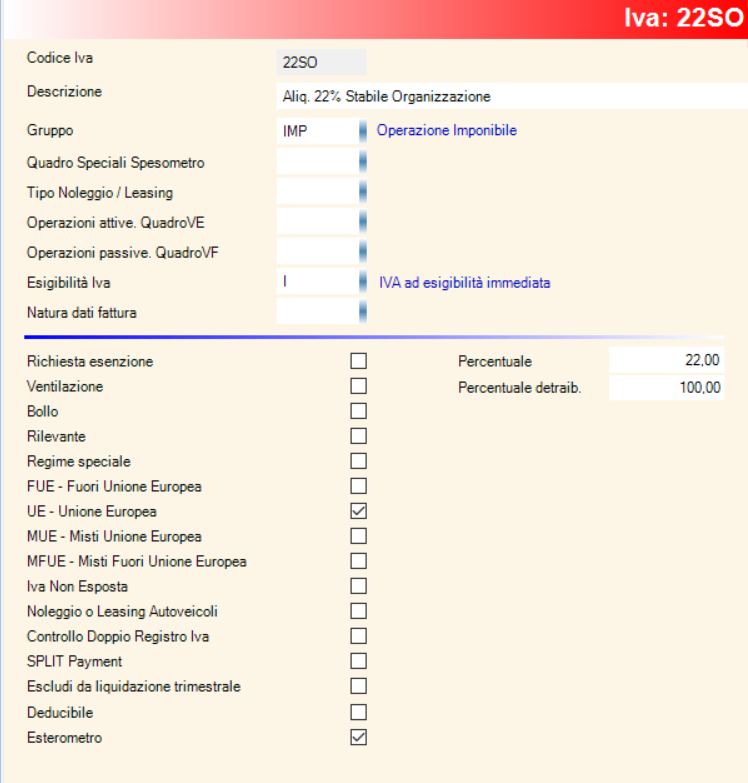Enable Regime speciale checkbox

point(359,461)
